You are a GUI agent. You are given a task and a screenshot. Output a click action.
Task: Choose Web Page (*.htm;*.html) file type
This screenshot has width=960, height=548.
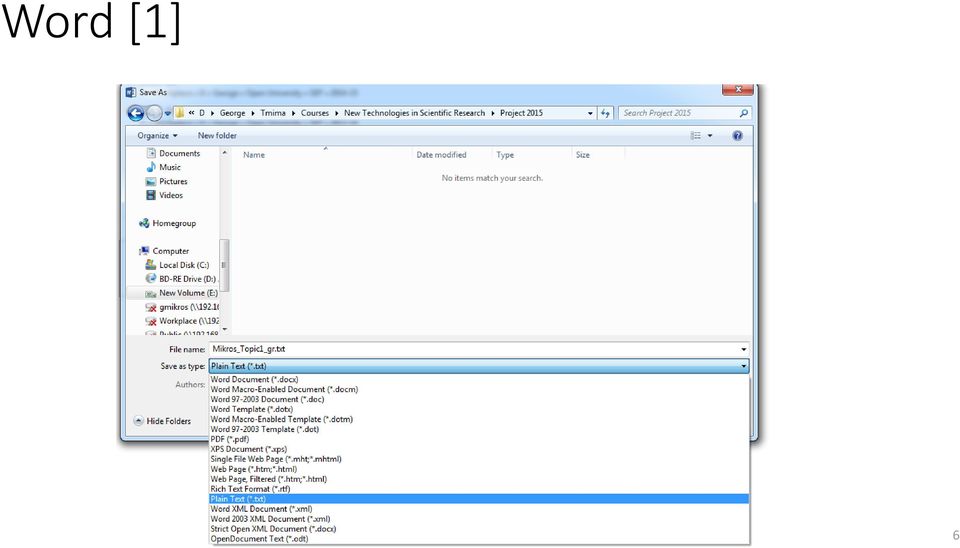[479, 469]
